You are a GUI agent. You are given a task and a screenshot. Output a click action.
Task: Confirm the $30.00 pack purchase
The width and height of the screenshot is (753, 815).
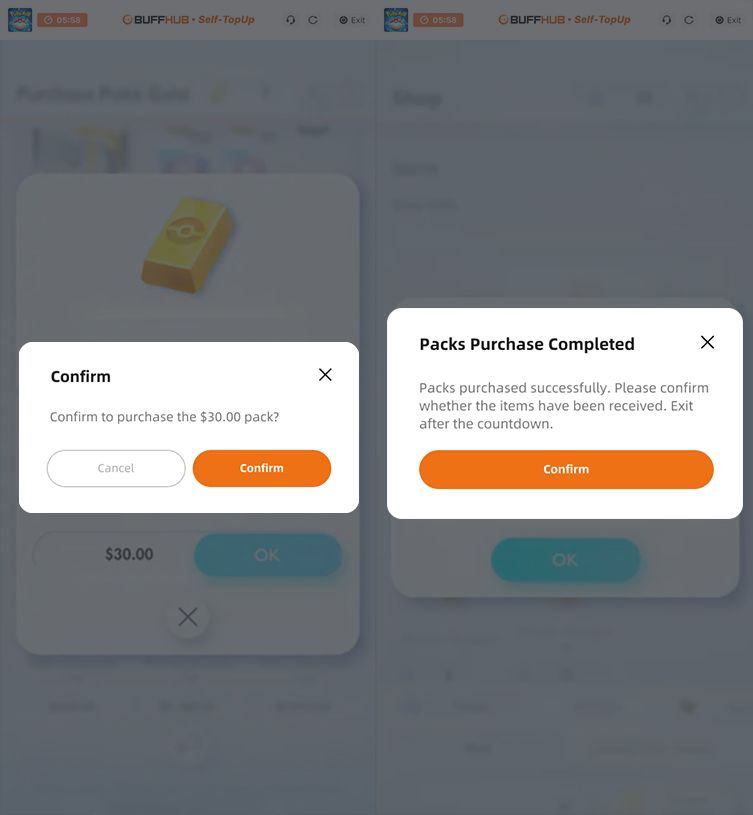coord(261,468)
